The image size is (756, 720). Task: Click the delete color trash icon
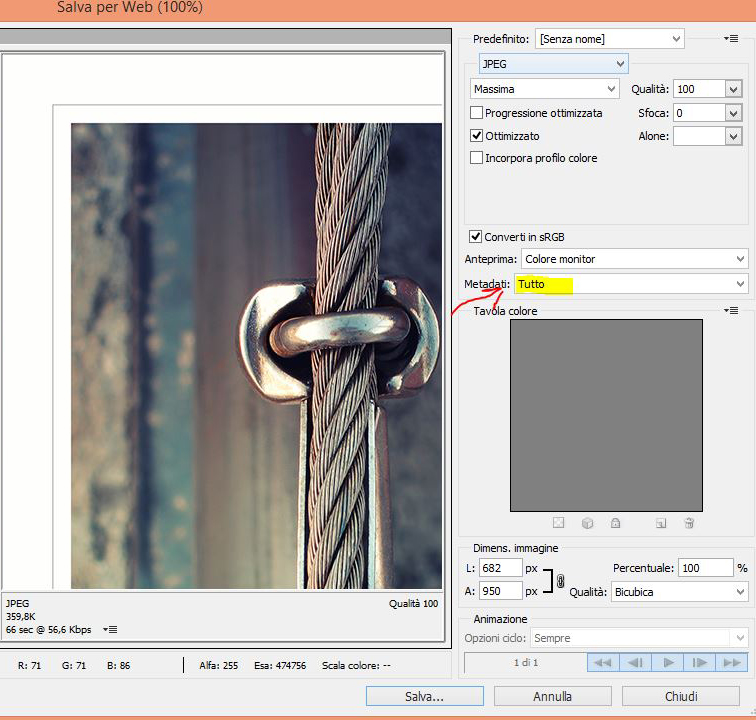689,523
